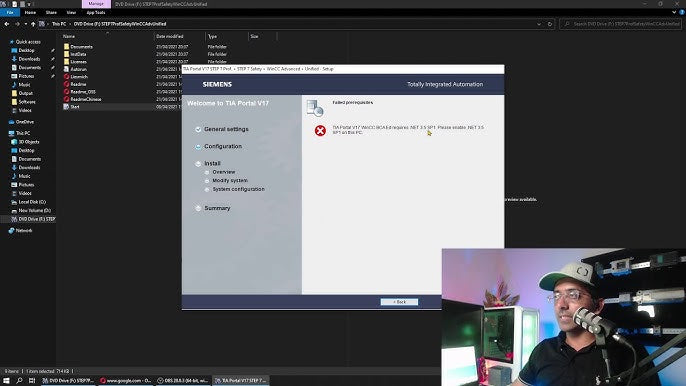Select the Readme file in the list

pos(78,84)
